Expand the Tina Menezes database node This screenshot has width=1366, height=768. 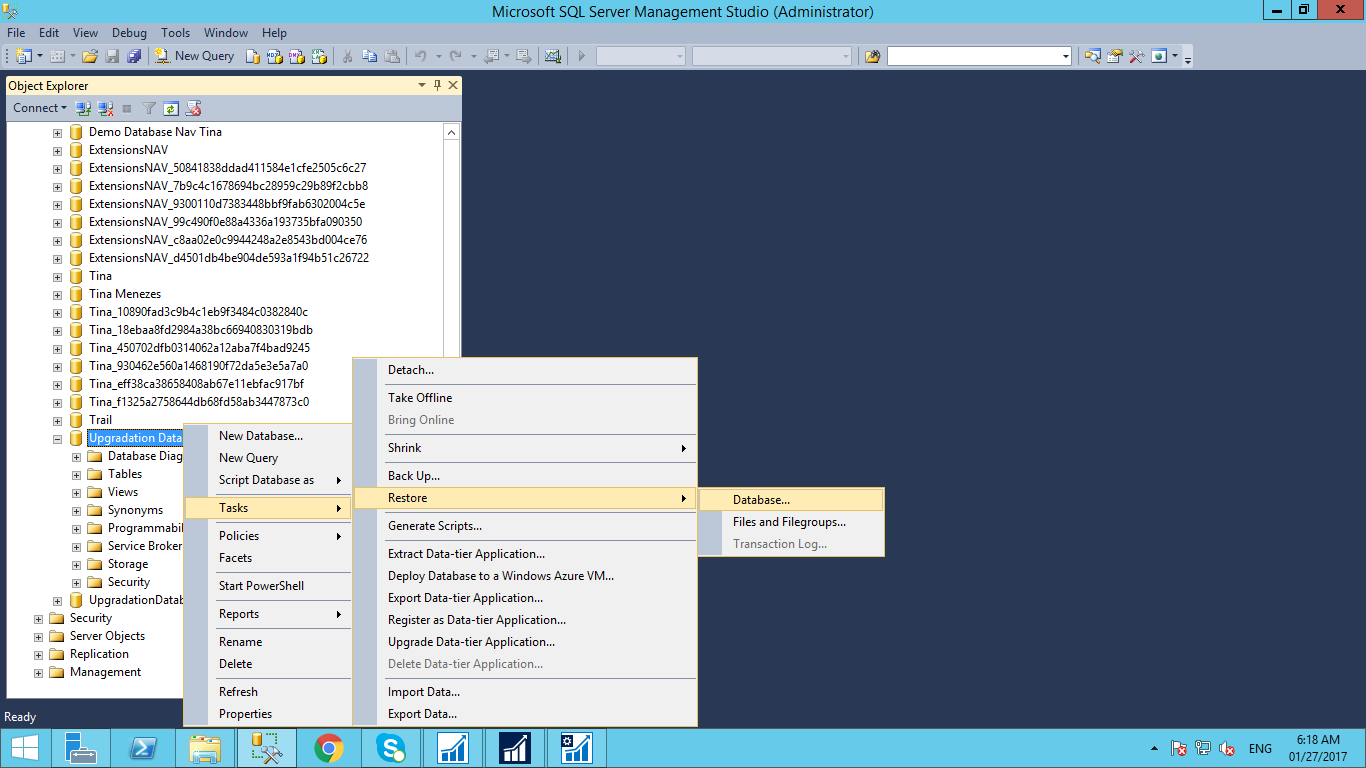pyautogui.click(x=57, y=294)
